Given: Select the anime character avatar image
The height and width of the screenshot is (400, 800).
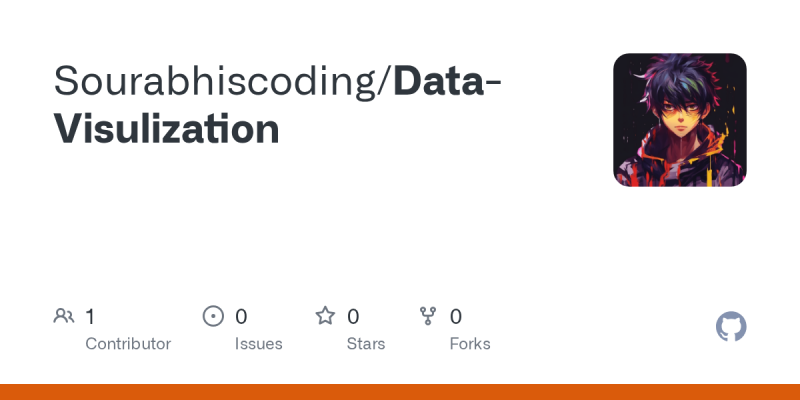Looking at the screenshot, I should click(680, 120).
